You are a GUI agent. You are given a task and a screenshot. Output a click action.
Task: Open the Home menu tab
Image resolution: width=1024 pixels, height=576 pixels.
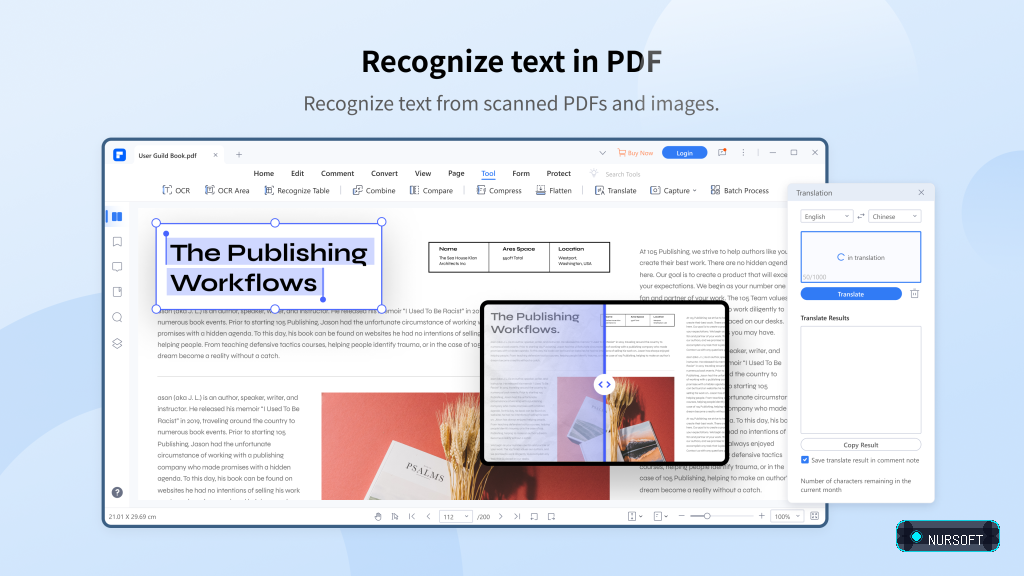[x=263, y=173]
